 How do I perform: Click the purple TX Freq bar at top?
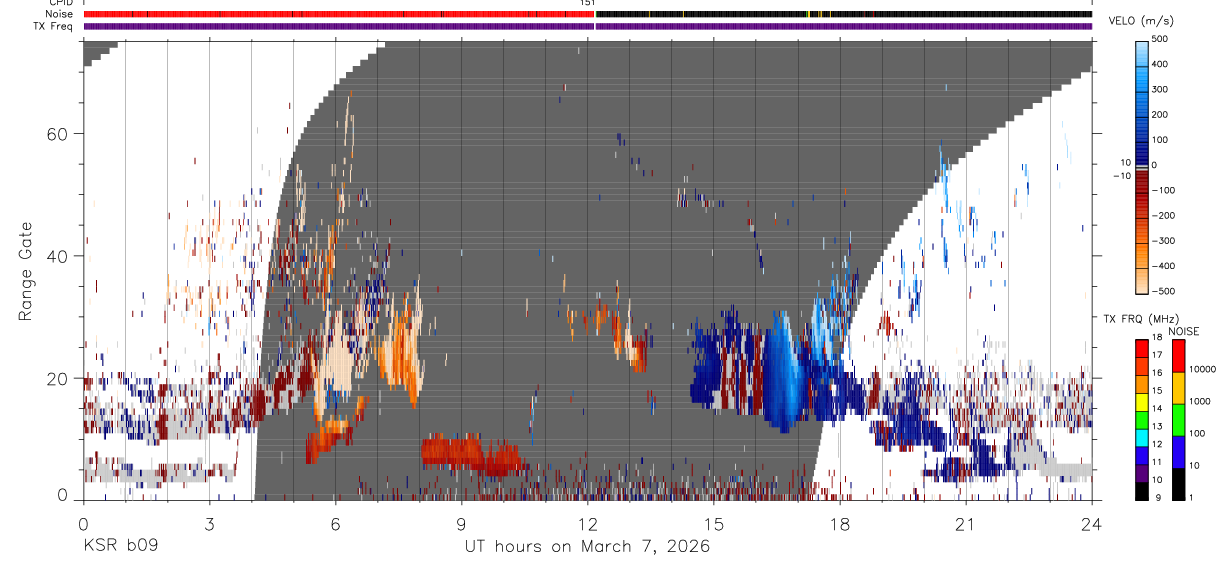click(x=587, y=27)
